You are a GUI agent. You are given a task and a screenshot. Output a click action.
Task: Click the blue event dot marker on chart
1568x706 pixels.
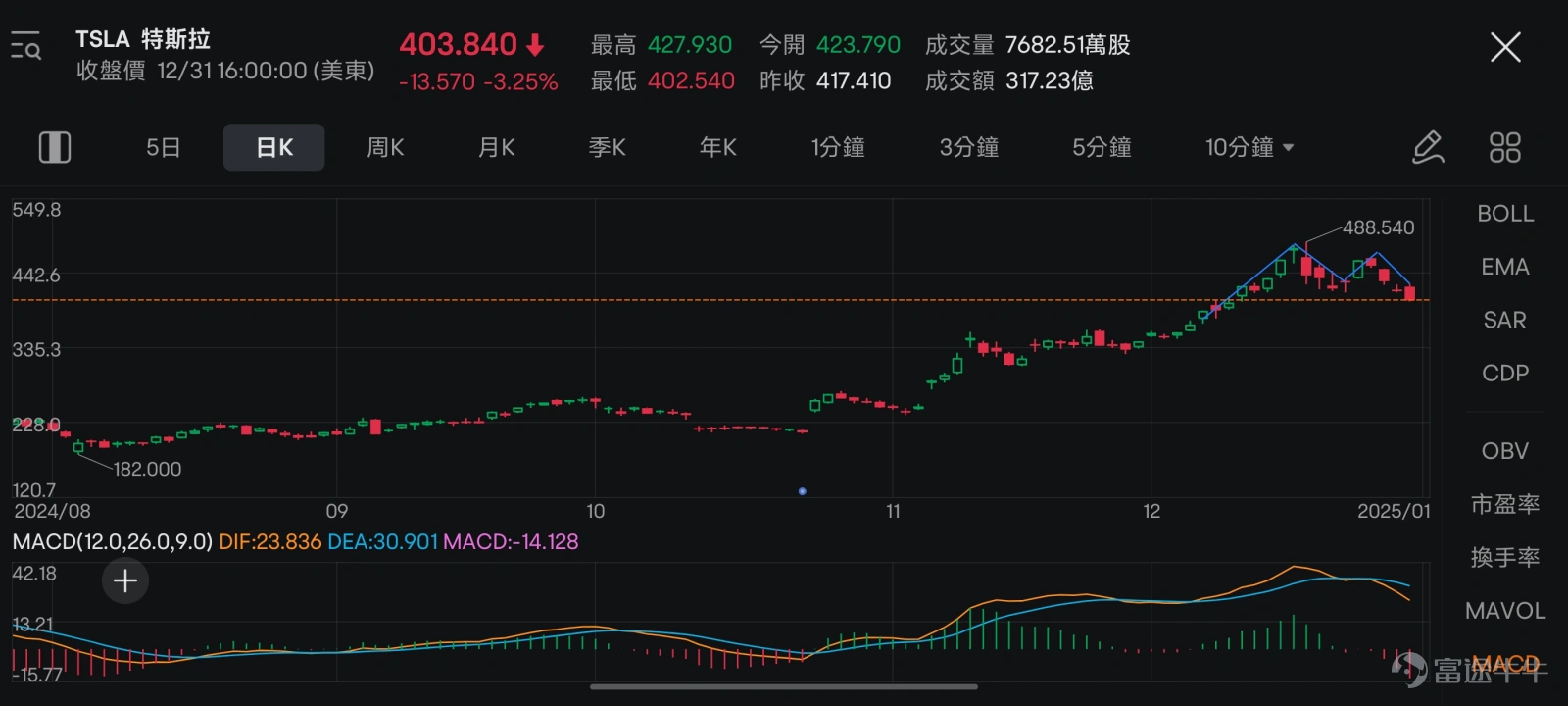coord(803,491)
